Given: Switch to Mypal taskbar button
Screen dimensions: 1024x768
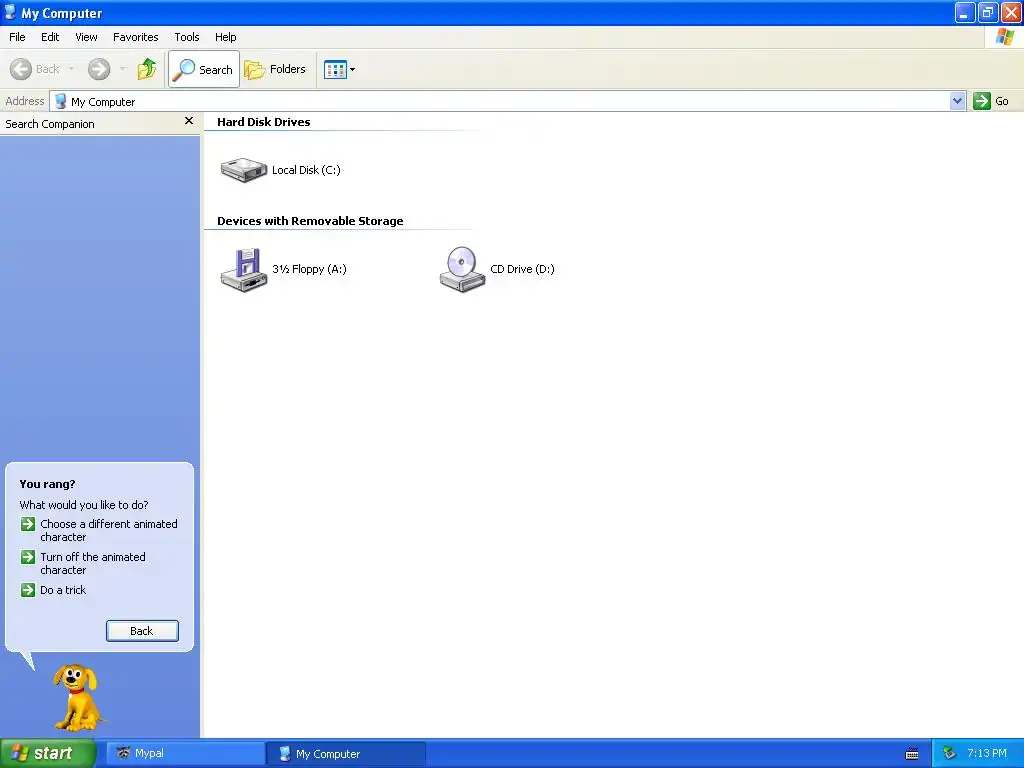Looking at the screenshot, I should 185,754.
